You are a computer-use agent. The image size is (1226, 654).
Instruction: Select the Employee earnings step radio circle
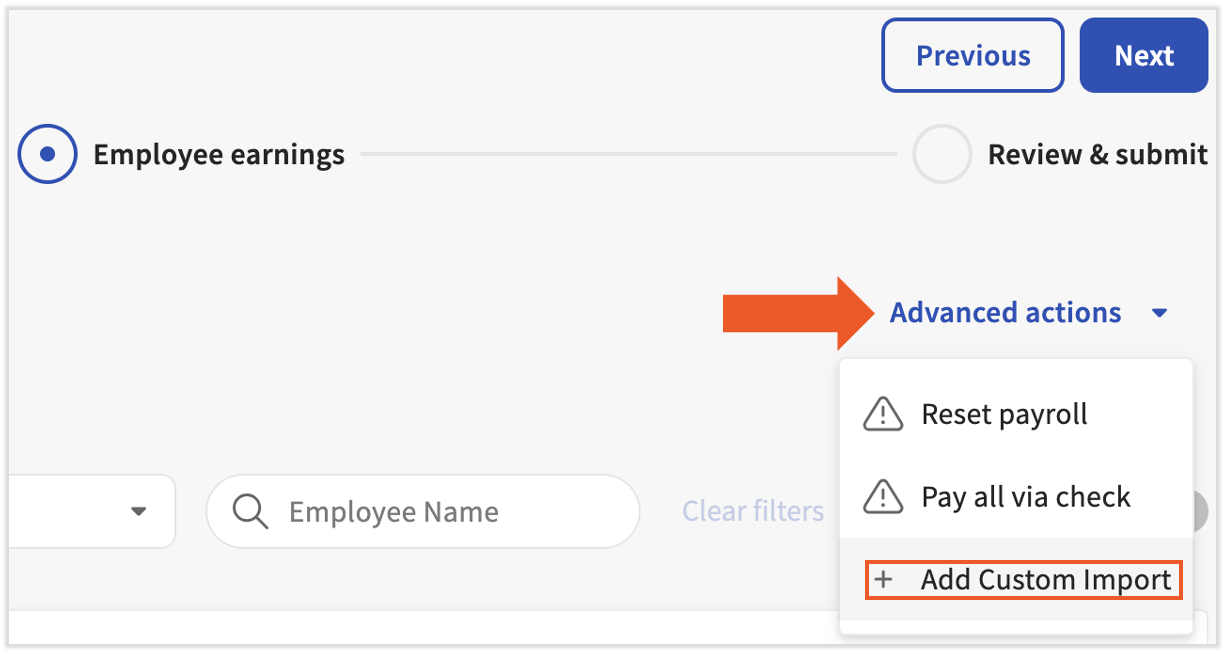tap(47, 154)
